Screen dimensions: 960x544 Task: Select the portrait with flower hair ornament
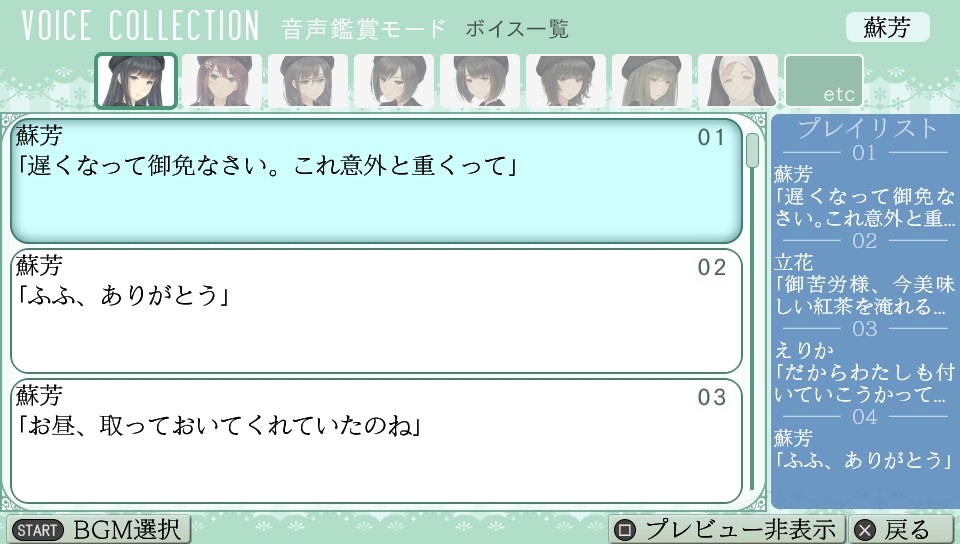click(222, 81)
